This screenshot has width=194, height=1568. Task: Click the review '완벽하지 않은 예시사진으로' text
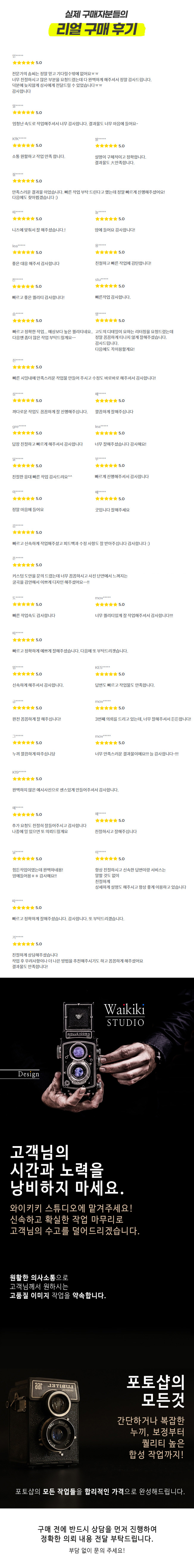pyautogui.click(x=65, y=789)
